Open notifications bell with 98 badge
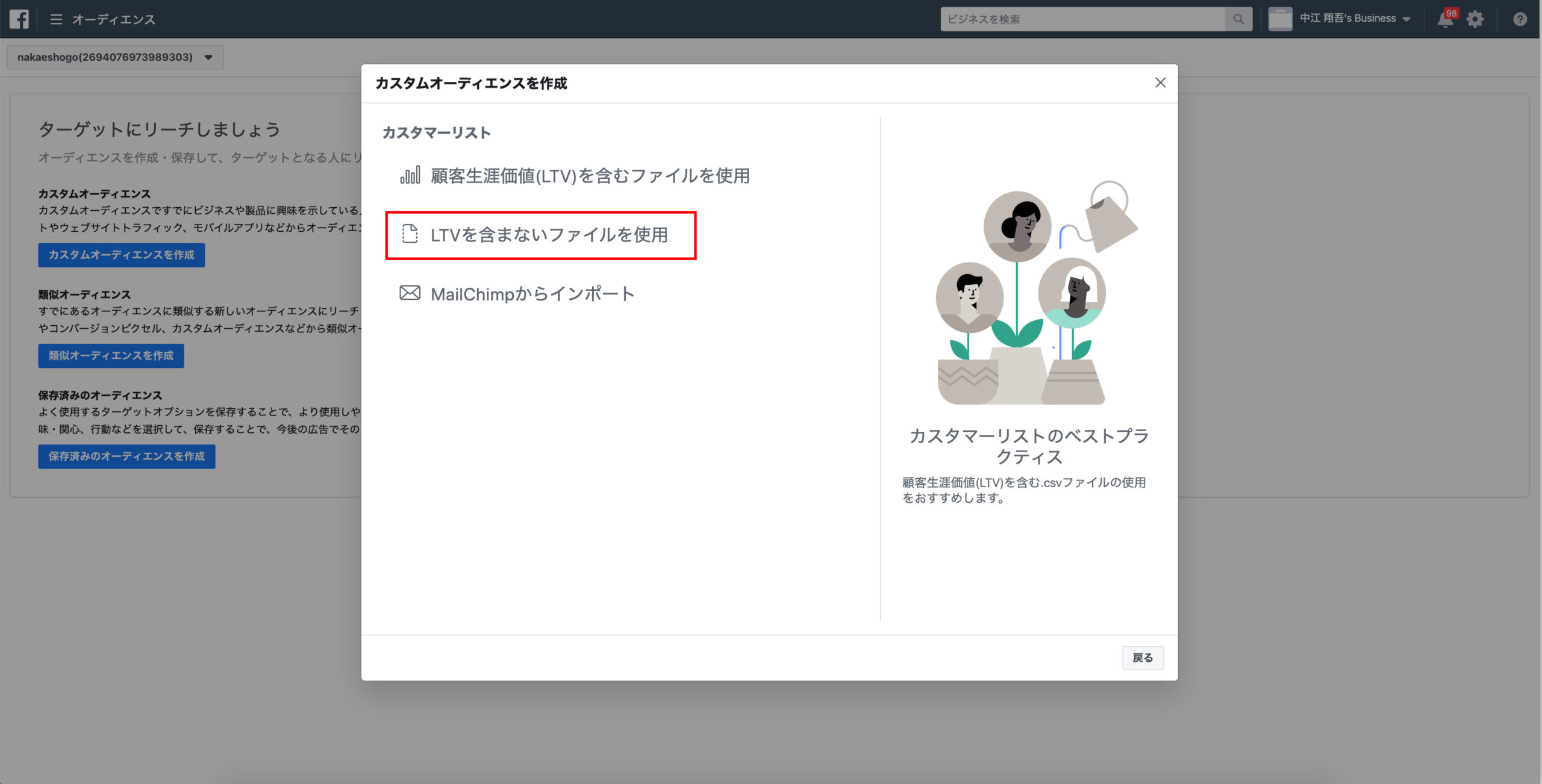This screenshot has width=1542, height=784. [x=1446, y=19]
